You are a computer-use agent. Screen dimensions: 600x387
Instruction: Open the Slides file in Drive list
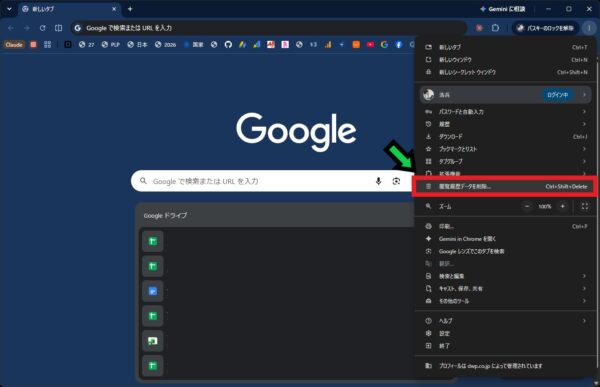pos(153,341)
